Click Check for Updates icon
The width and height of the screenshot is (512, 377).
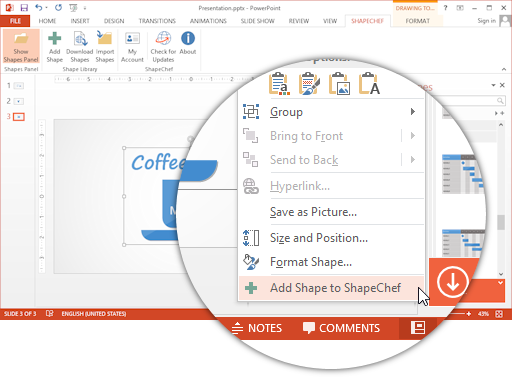coord(163,47)
